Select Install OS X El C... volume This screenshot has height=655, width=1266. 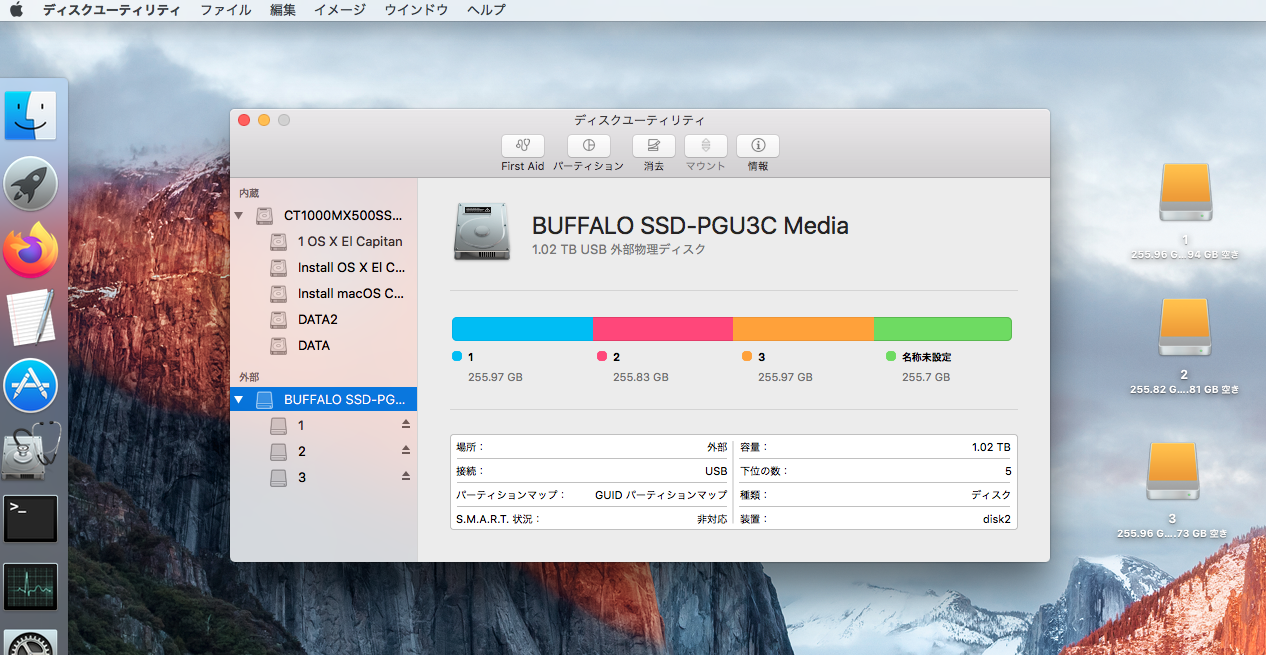(x=324, y=268)
